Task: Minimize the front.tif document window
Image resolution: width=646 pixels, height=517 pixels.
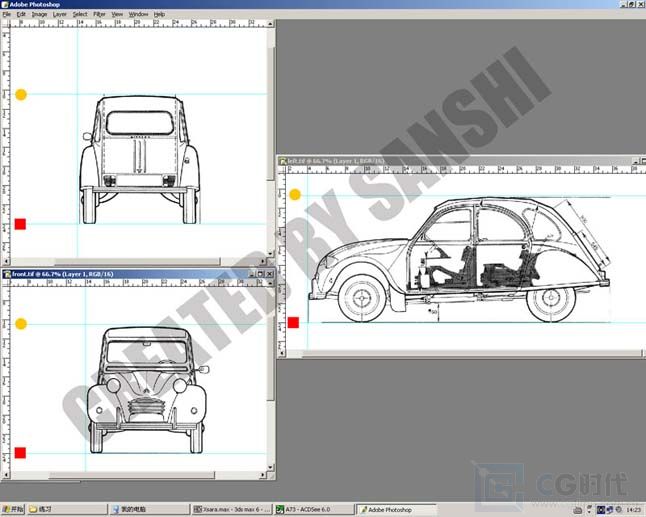Action: tap(252, 274)
